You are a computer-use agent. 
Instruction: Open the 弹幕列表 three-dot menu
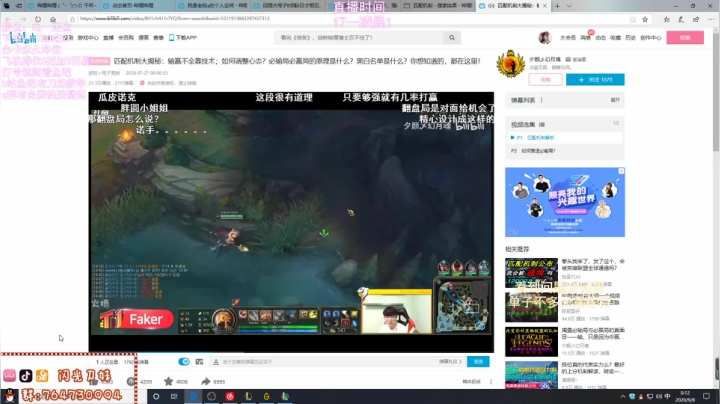point(542,100)
